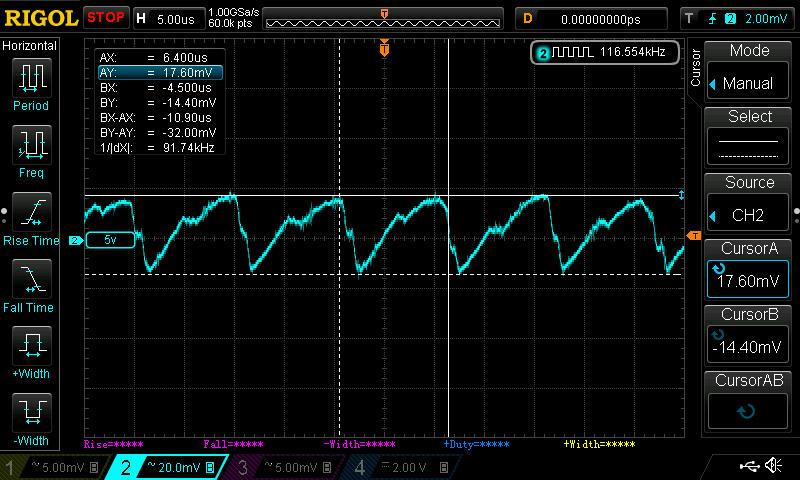The width and height of the screenshot is (800, 480).
Task: Open the cursor Mode Manual menu
Action: tap(750, 72)
